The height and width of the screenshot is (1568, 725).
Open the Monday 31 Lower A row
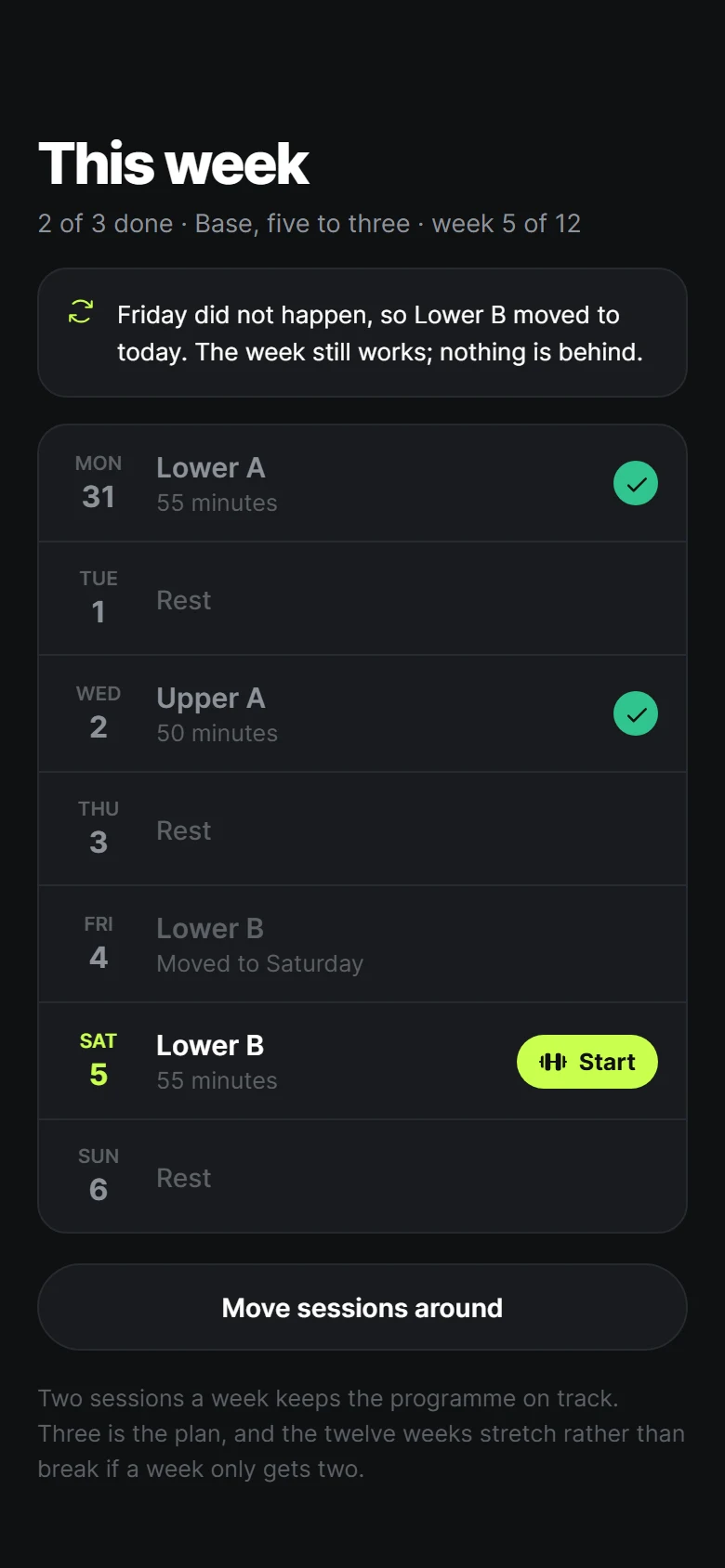[x=362, y=484]
